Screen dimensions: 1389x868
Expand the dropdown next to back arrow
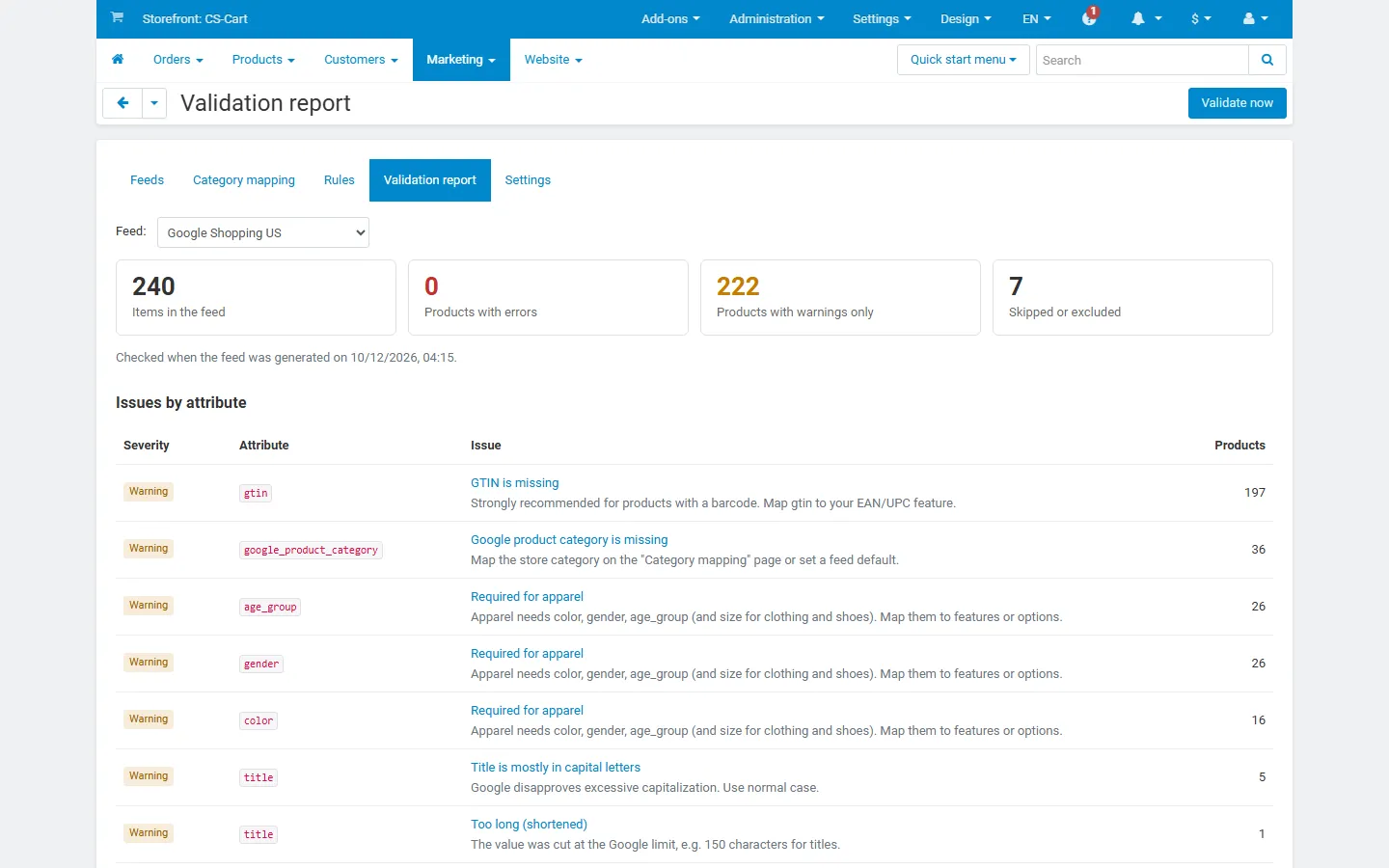coord(154,103)
